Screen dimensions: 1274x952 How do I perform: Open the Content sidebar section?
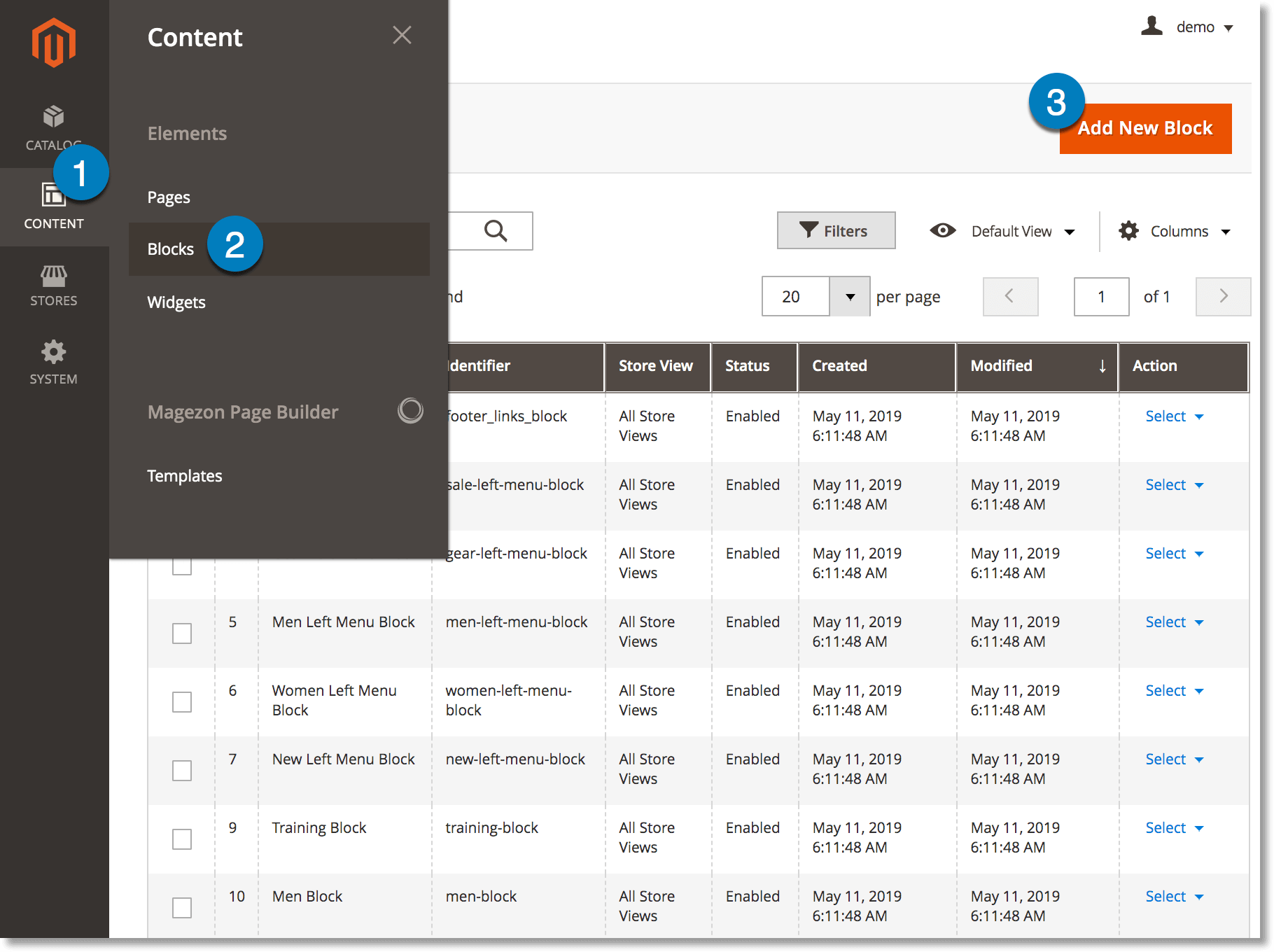53,208
